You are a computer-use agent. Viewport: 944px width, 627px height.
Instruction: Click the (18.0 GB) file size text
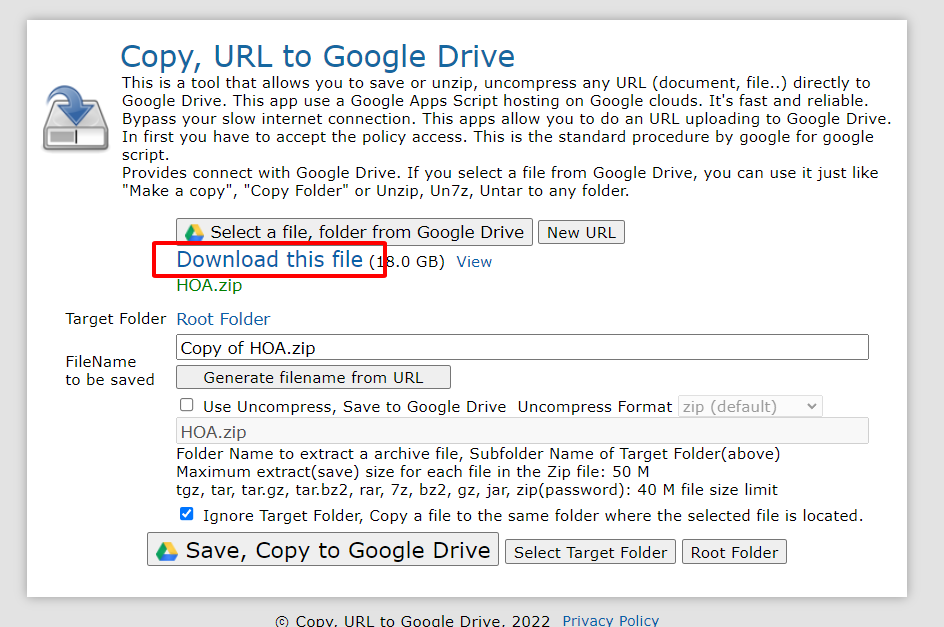[x=407, y=262]
